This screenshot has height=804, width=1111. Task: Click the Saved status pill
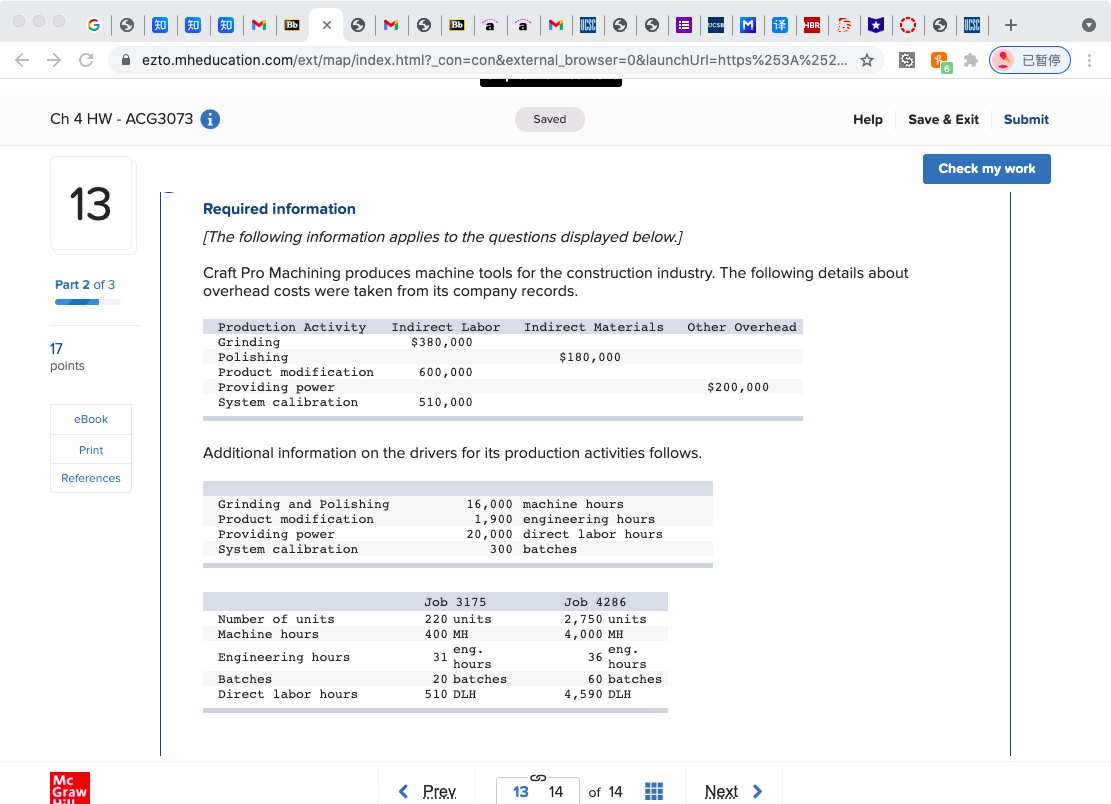click(550, 119)
